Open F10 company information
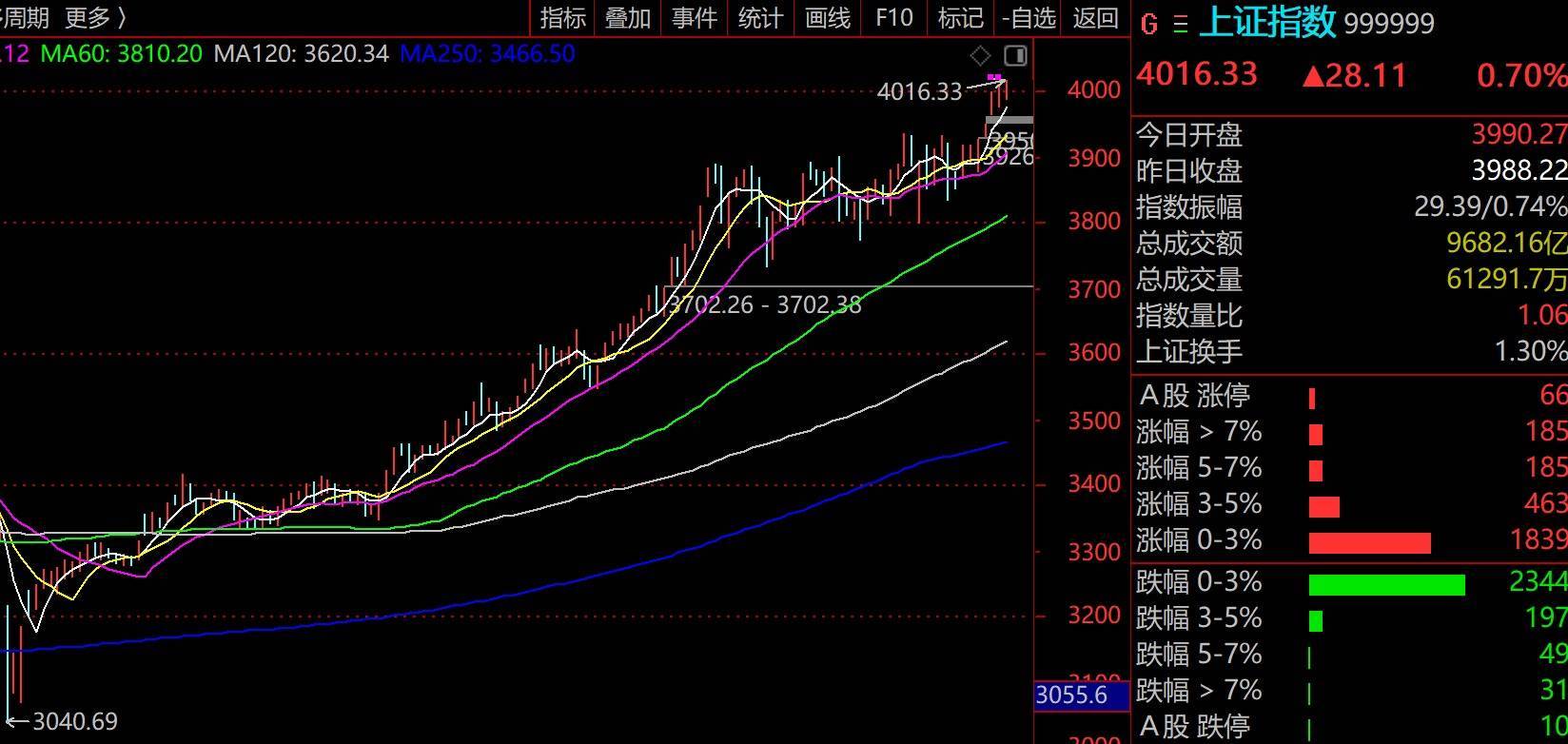The height and width of the screenshot is (744, 1568). (893, 17)
